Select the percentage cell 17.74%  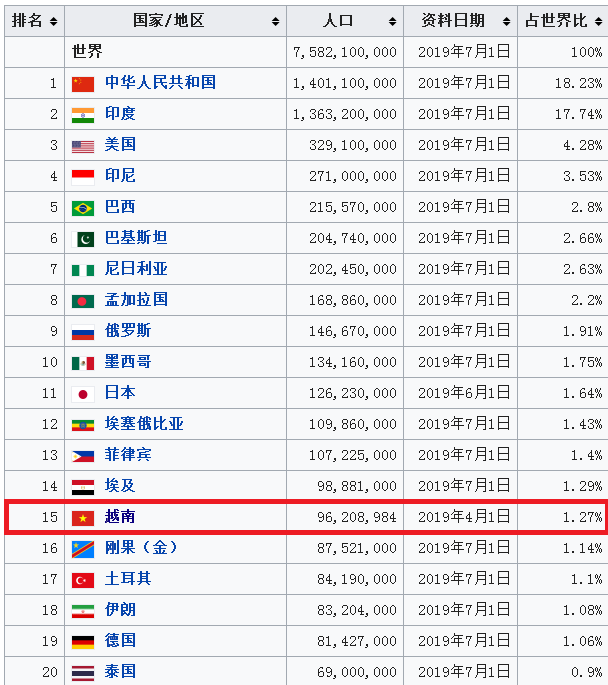(x=563, y=114)
